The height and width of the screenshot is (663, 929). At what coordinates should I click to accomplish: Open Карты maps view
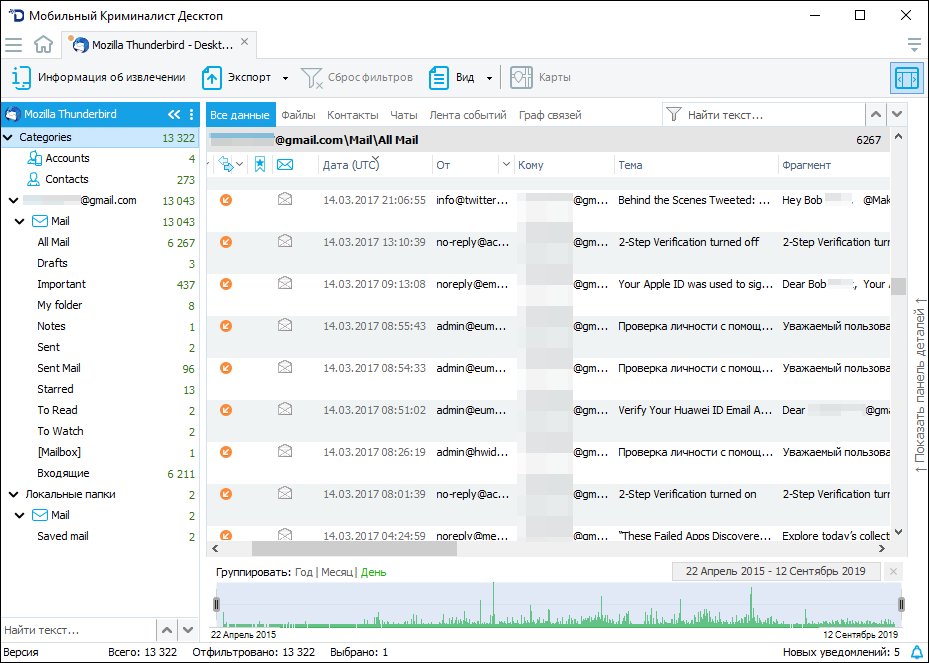tap(540, 78)
